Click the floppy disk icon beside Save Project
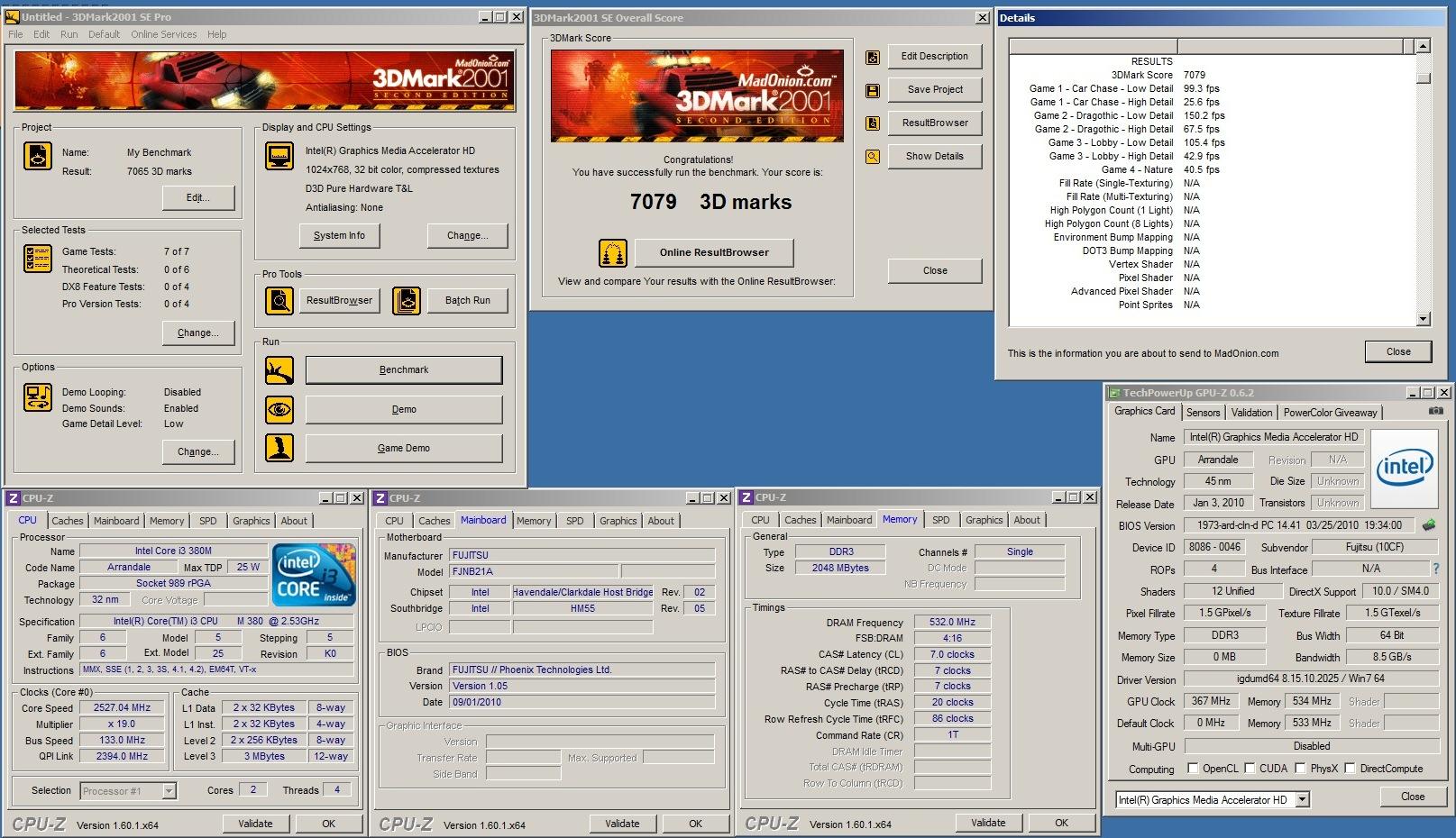The image size is (1456, 838). [873, 90]
